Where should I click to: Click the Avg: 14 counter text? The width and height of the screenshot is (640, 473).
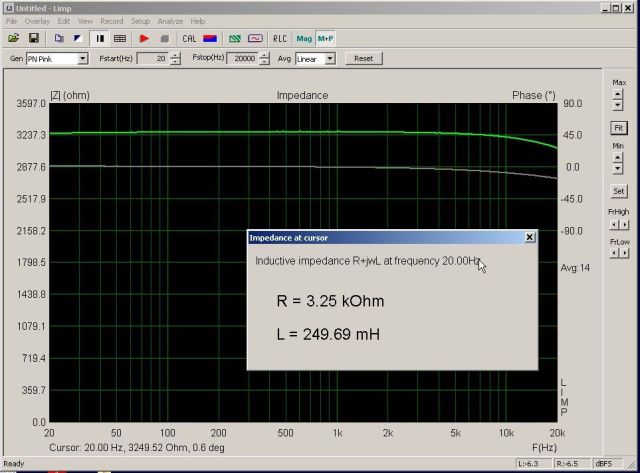point(575,268)
